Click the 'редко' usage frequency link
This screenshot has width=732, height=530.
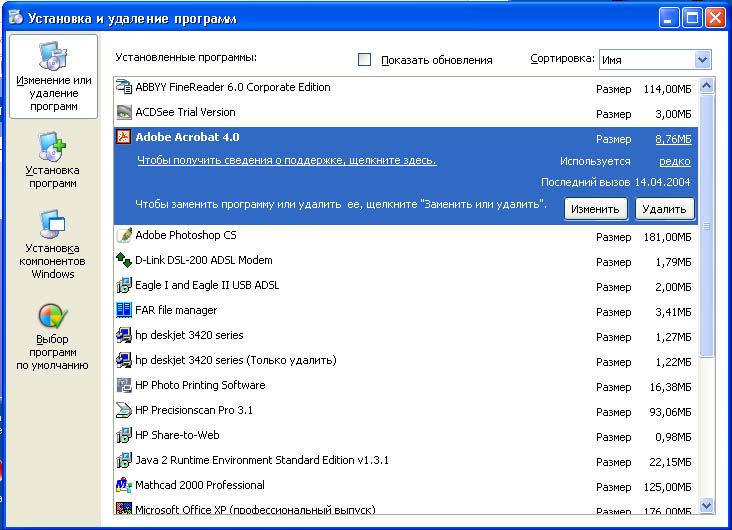click(675, 162)
